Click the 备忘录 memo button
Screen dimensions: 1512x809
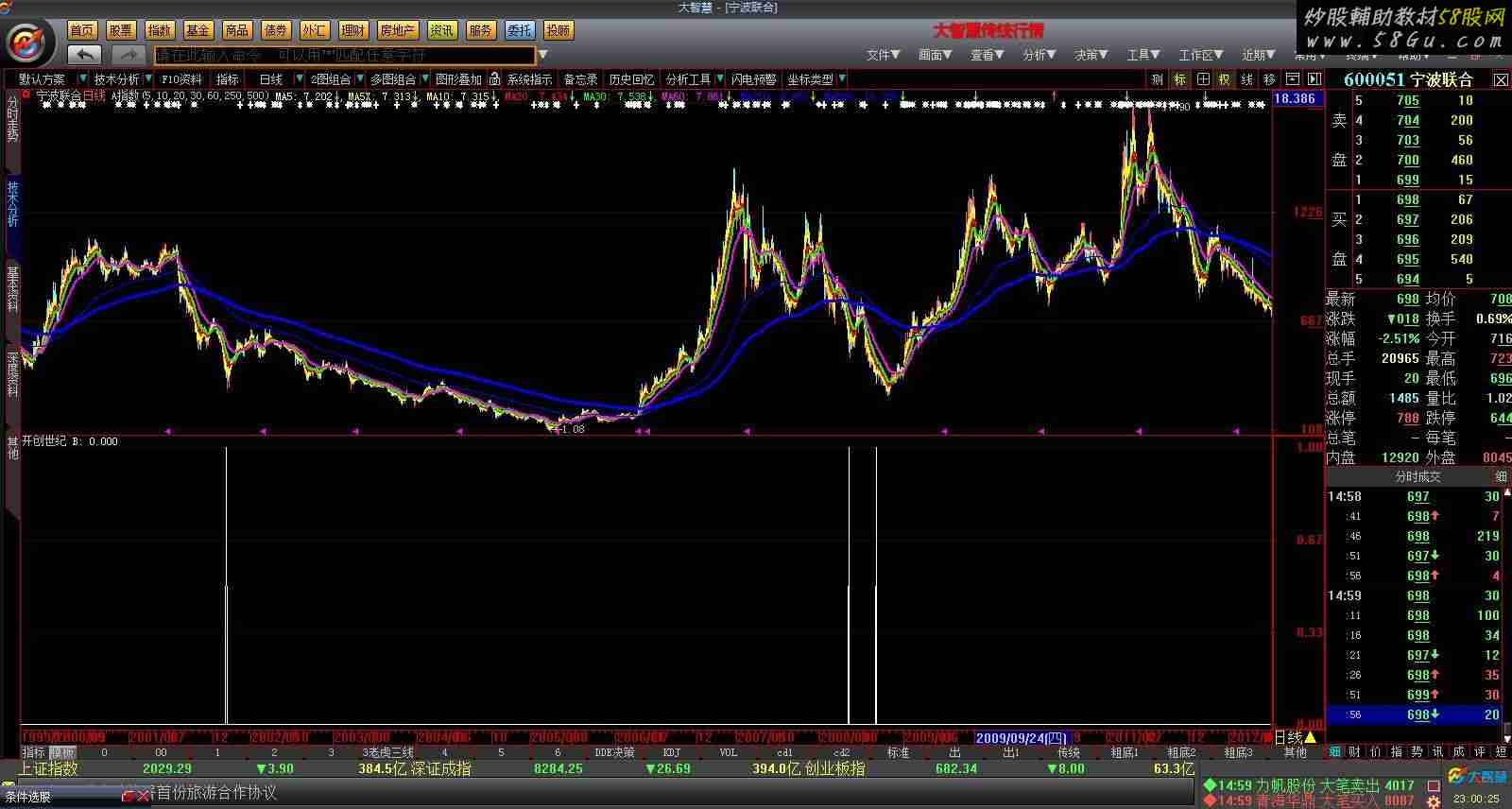[580, 79]
